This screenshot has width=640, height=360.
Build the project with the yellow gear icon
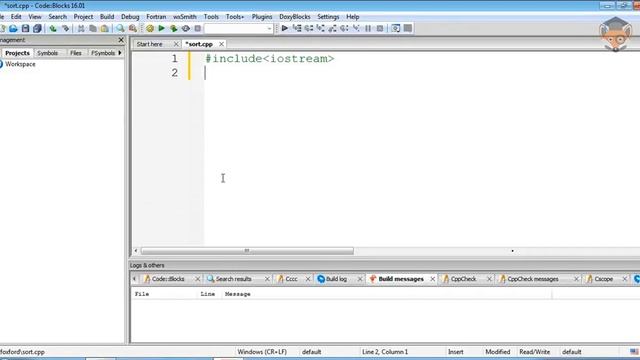click(x=150, y=29)
